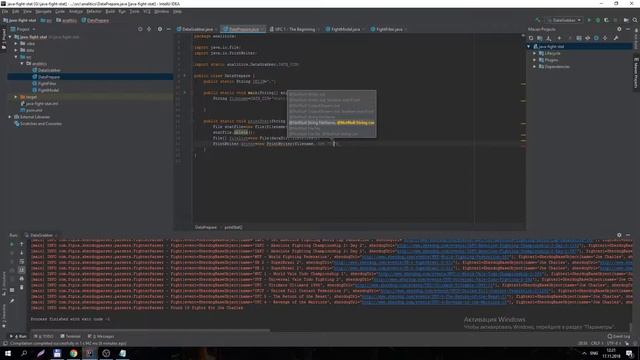Execute Maven goal icon
Image resolution: width=640 pixels, height=360 pixels.
click(x=579, y=38)
